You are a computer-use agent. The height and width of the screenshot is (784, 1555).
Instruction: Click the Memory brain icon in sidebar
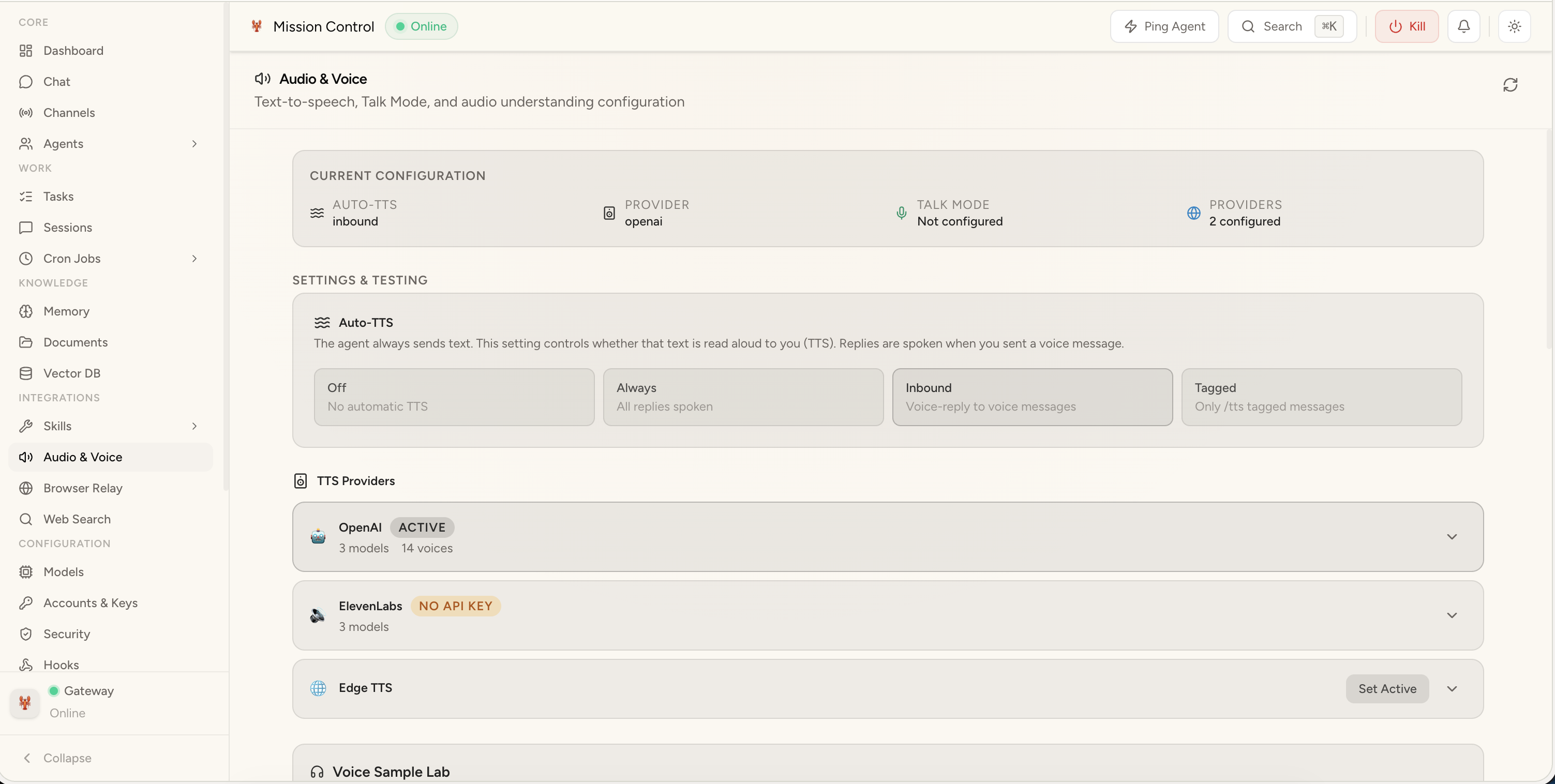pos(25,311)
